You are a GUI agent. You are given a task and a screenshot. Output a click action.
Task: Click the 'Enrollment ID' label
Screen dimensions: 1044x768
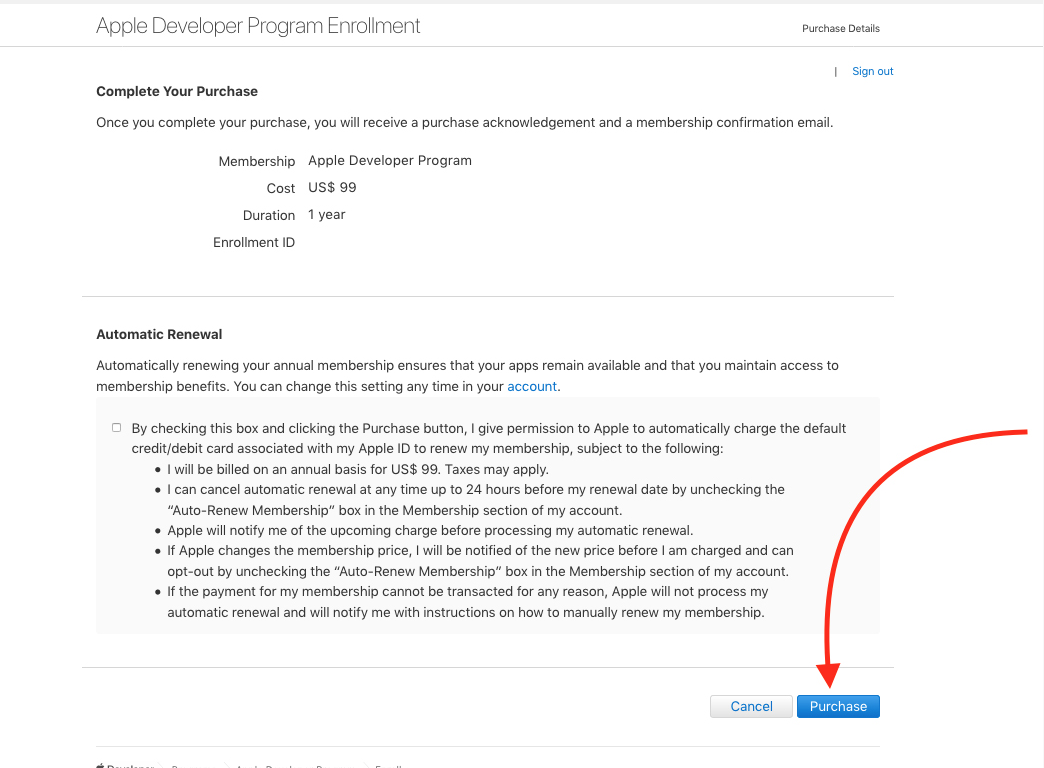(254, 242)
